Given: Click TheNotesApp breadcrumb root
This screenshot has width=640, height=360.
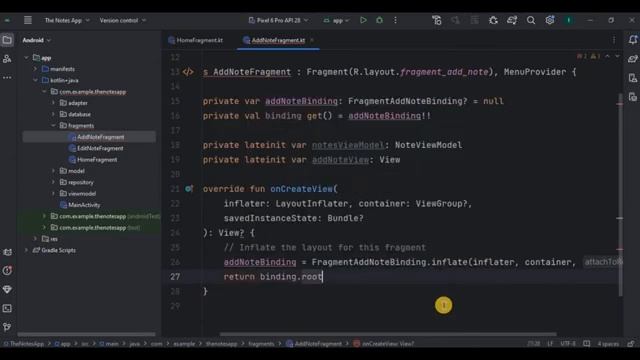Looking at the screenshot, I should point(23,344).
